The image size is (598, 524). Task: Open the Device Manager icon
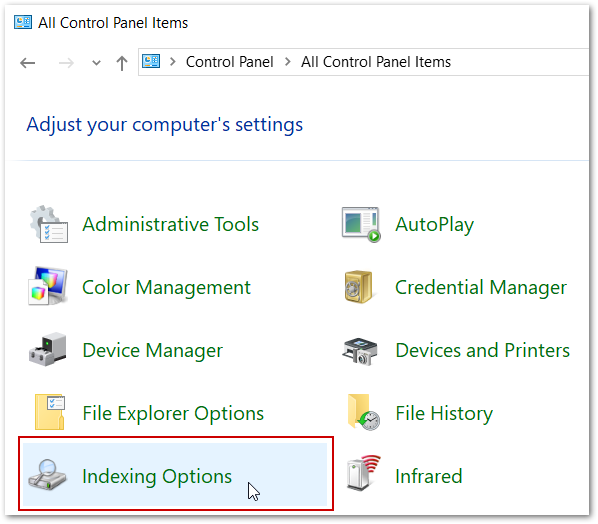click(48, 349)
